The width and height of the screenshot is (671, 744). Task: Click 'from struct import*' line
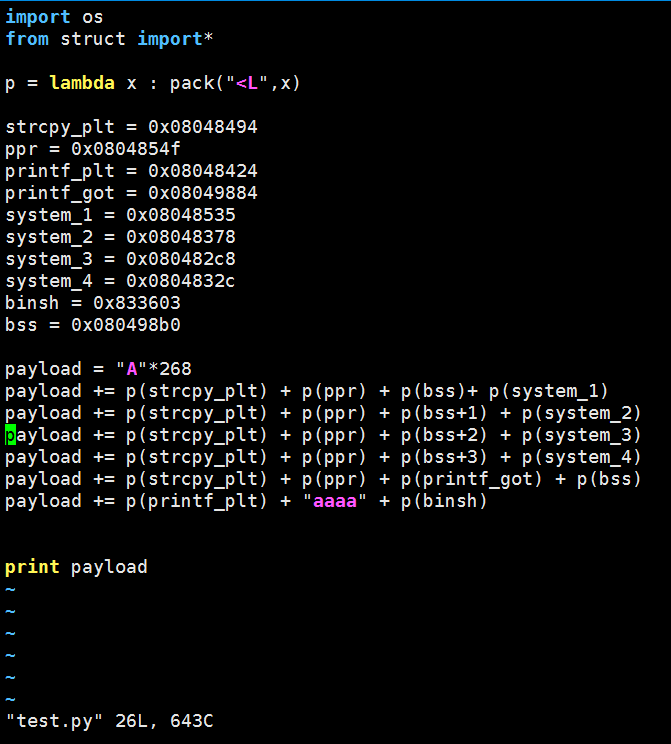(109, 39)
